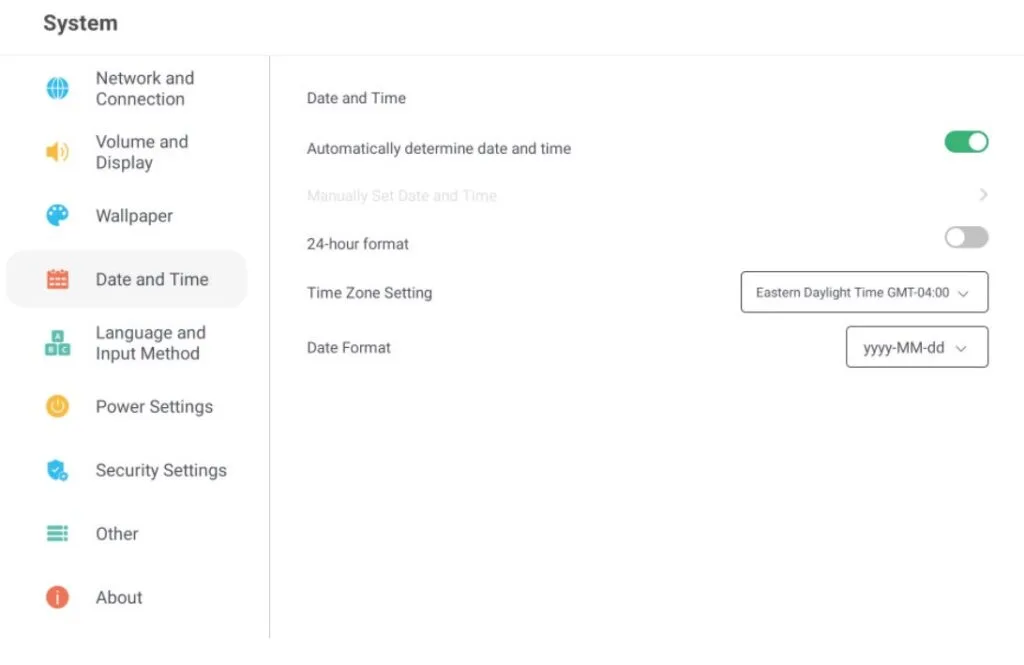Select the Date and Time sidebar item
The width and height of the screenshot is (1024, 665).
tap(127, 279)
